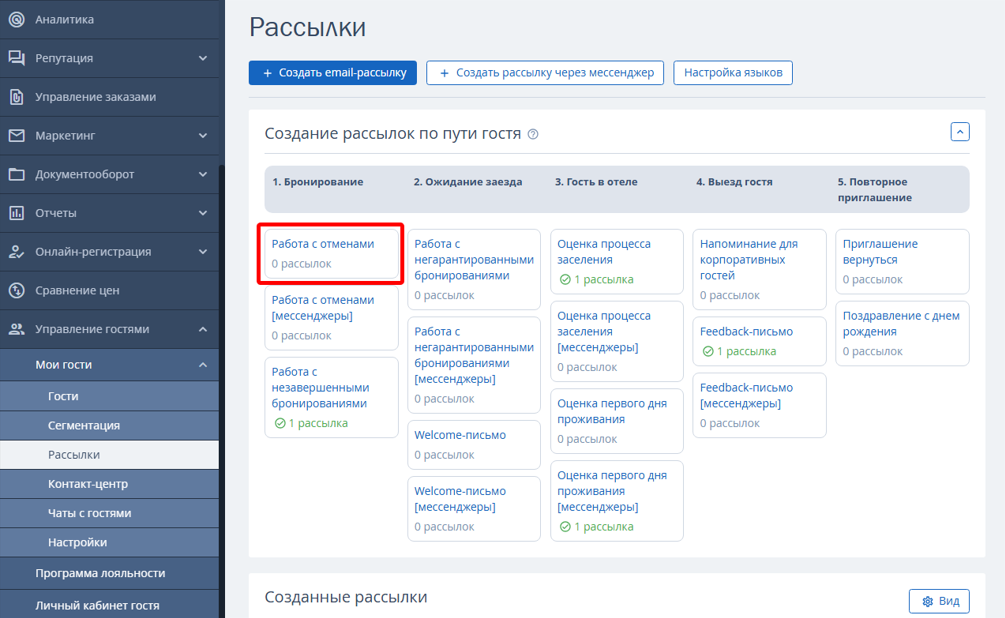The width and height of the screenshot is (1005, 618).
Task: Open 'Чаты с гостями' in sidebar
Action: coord(90,513)
